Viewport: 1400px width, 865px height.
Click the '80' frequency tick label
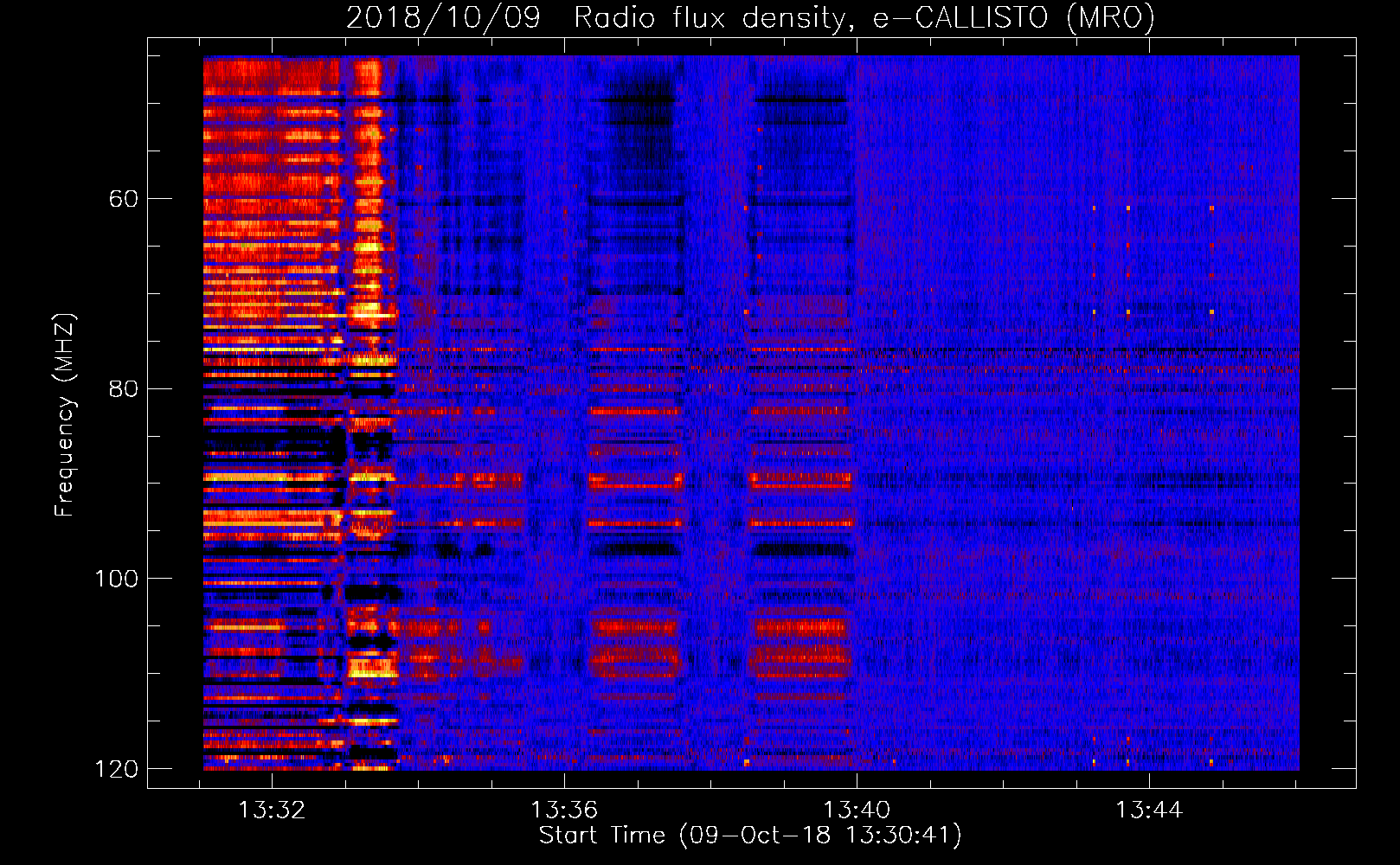[123, 388]
